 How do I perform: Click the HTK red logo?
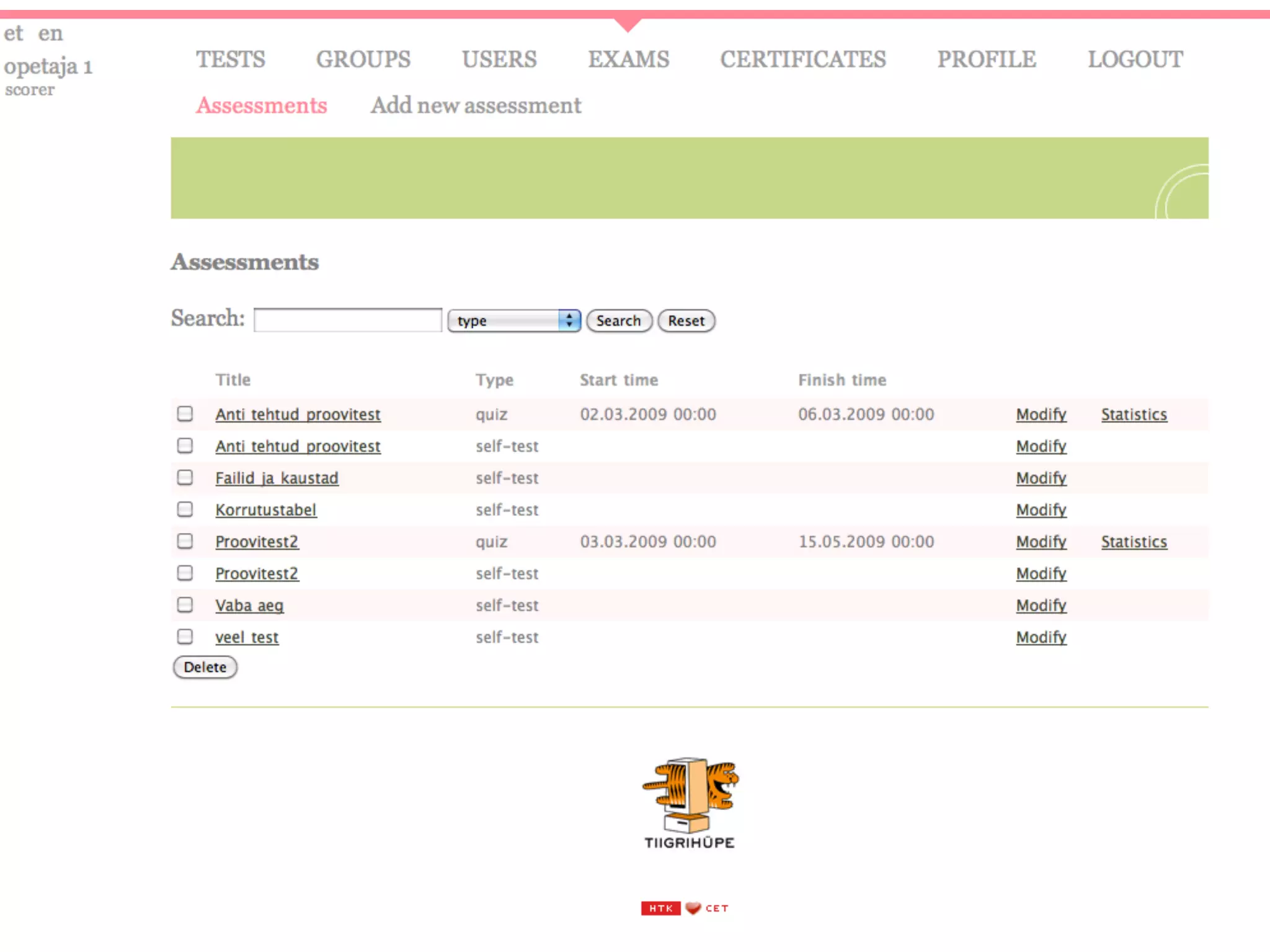click(660, 908)
